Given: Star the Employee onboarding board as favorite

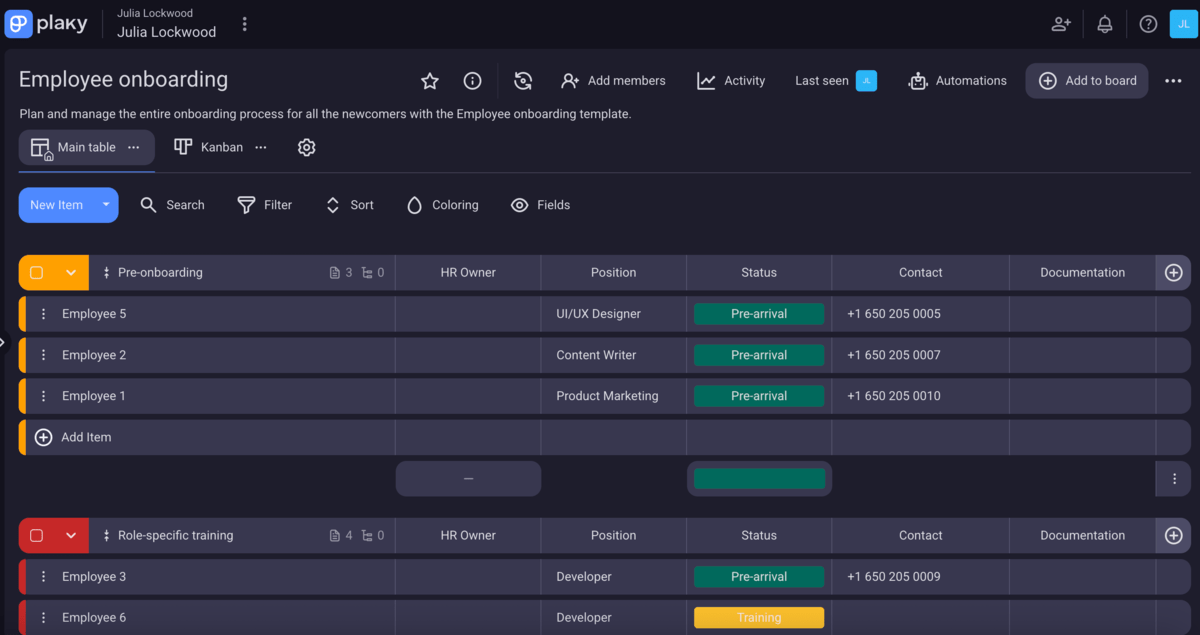Looking at the screenshot, I should click(x=430, y=81).
